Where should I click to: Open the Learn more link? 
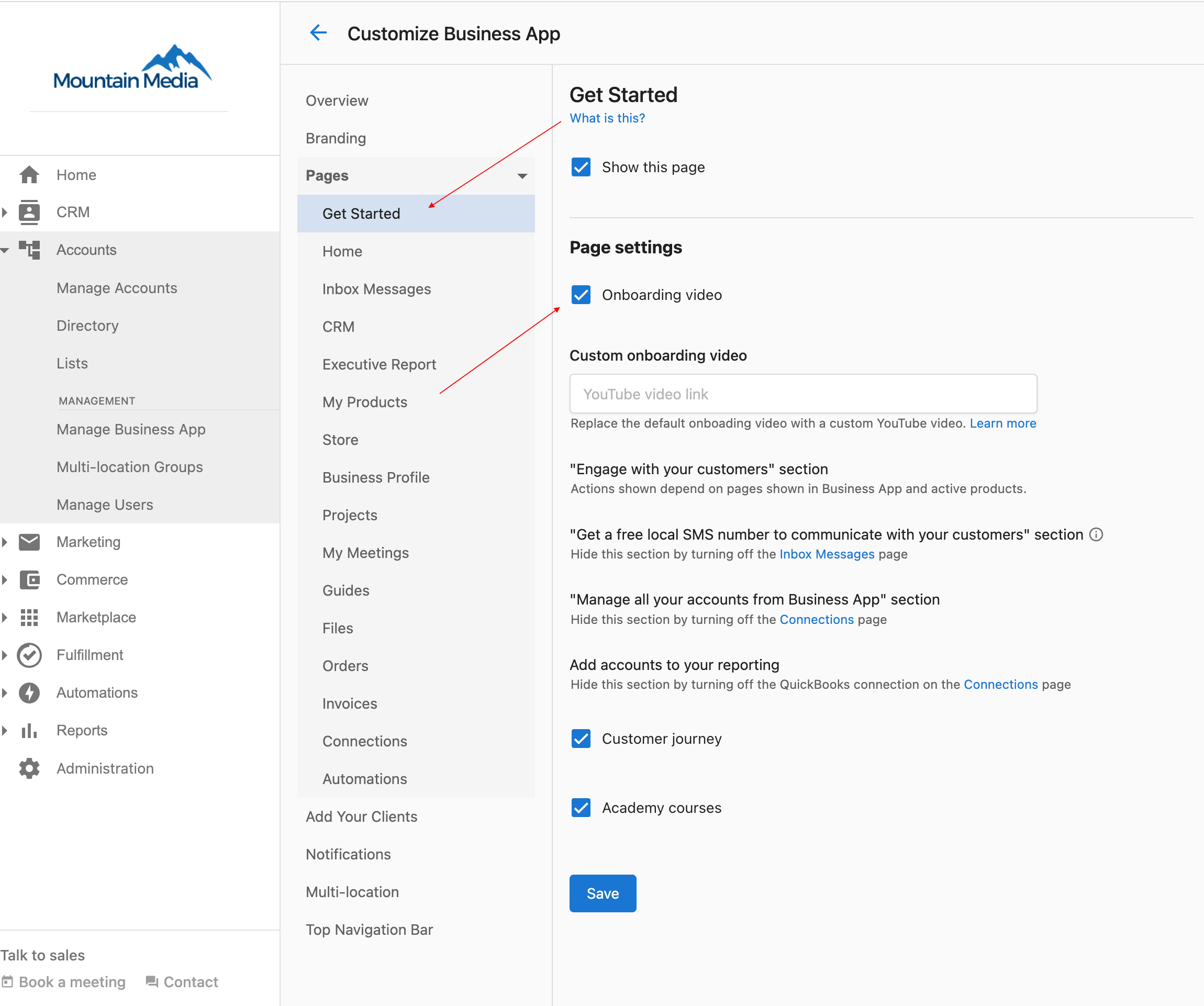[x=1003, y=423]
